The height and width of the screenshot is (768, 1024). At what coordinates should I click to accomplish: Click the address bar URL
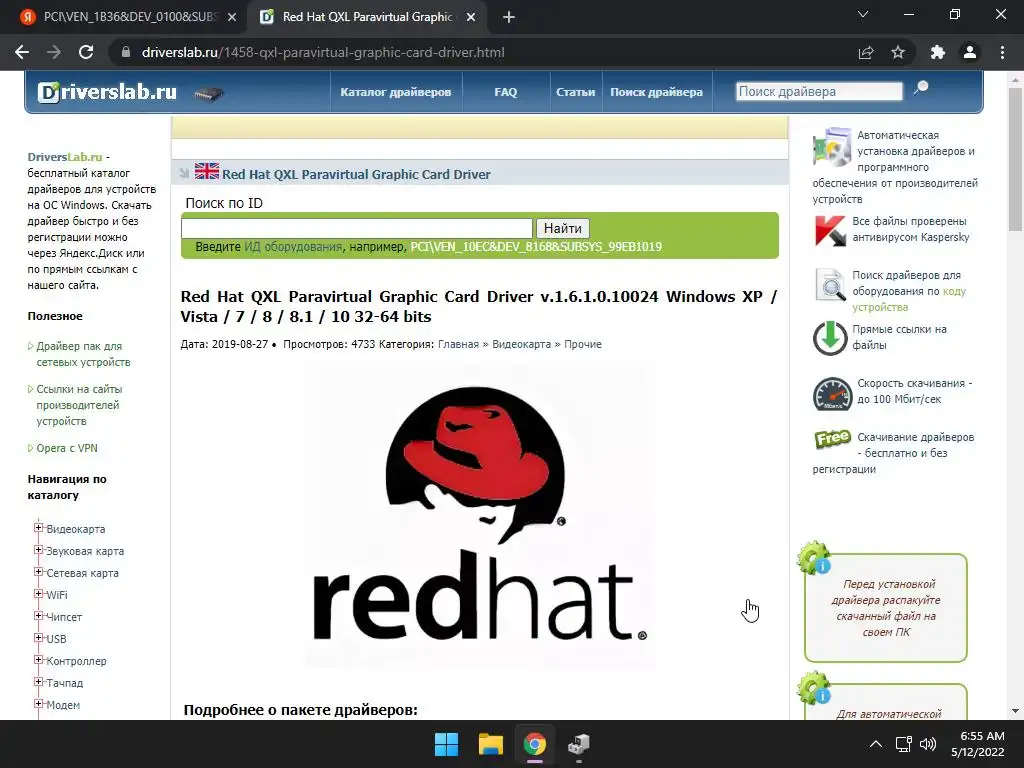(x=323, y=52)
